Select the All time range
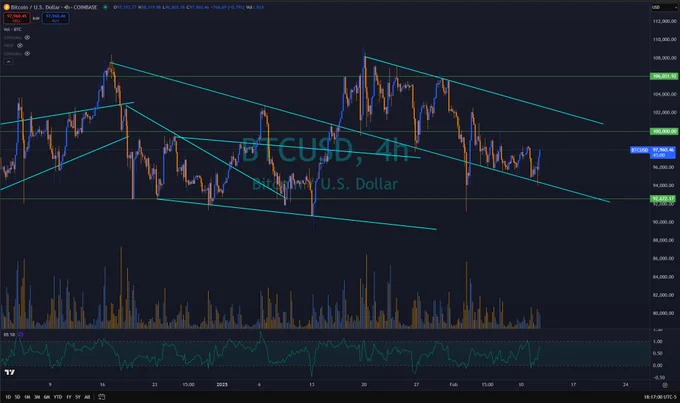The height and width of the screenshot is (403, 680). (87, 397)
